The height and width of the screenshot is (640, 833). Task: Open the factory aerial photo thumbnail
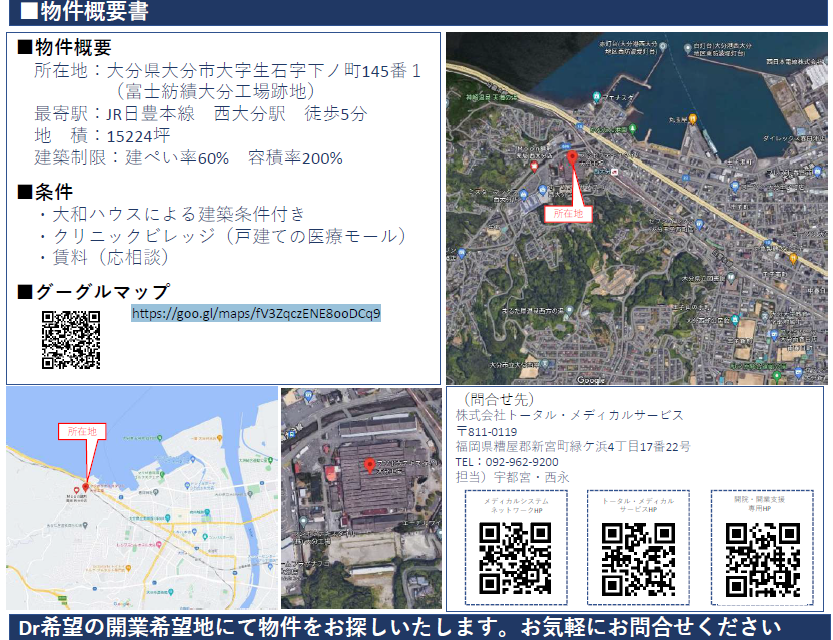(360, 499)
